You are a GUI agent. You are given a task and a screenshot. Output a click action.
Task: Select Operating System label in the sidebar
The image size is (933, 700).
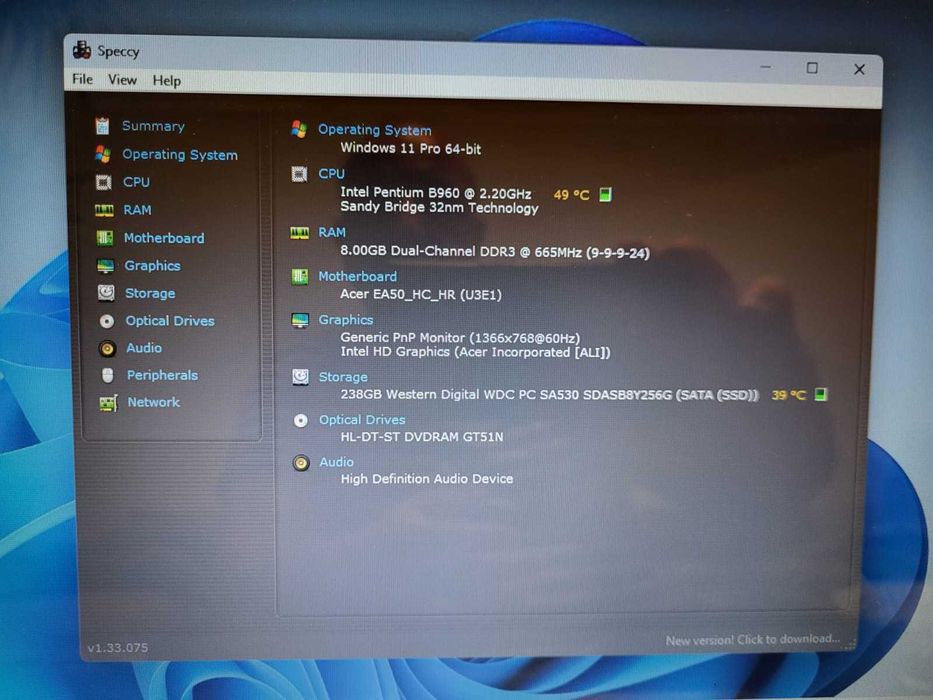pos(180,155)
